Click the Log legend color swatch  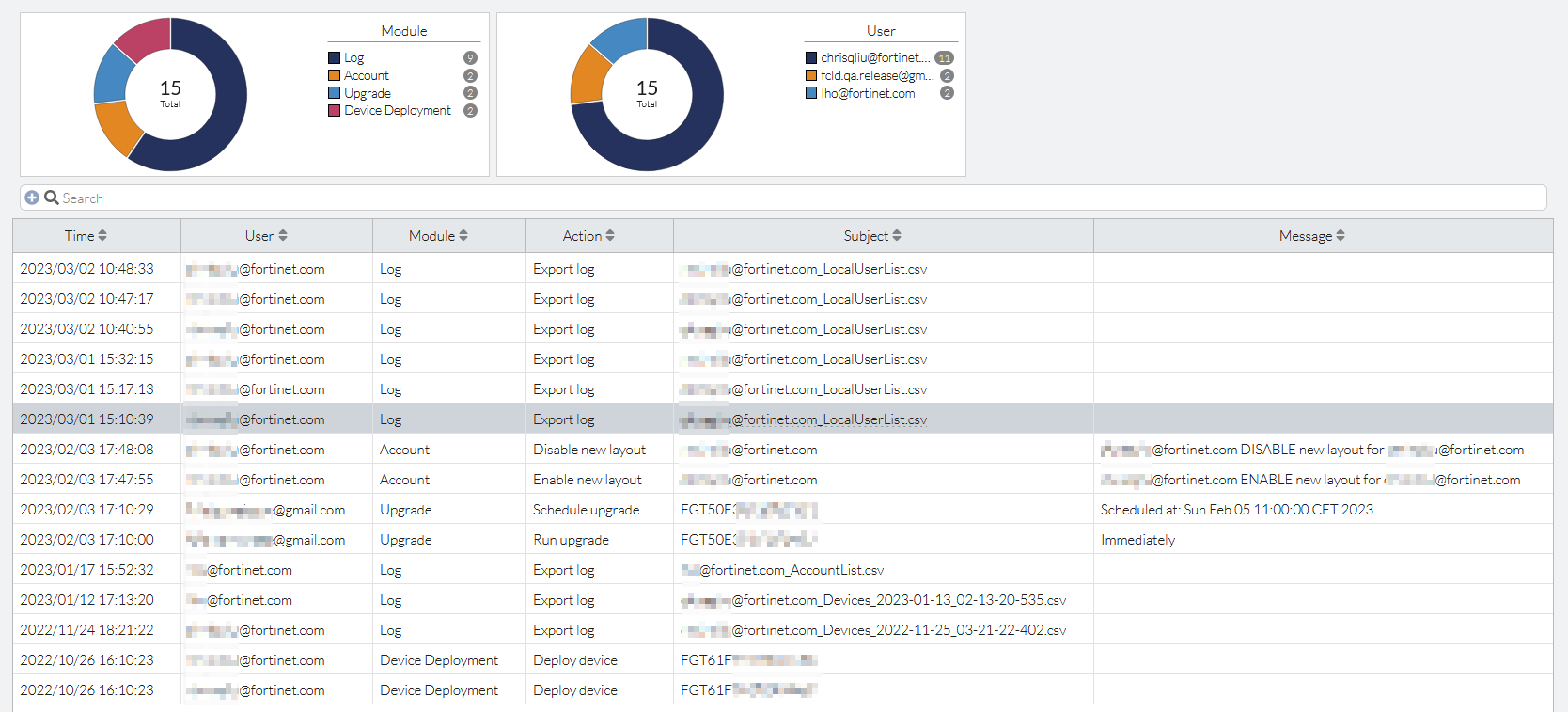click(x=334, y=58)
